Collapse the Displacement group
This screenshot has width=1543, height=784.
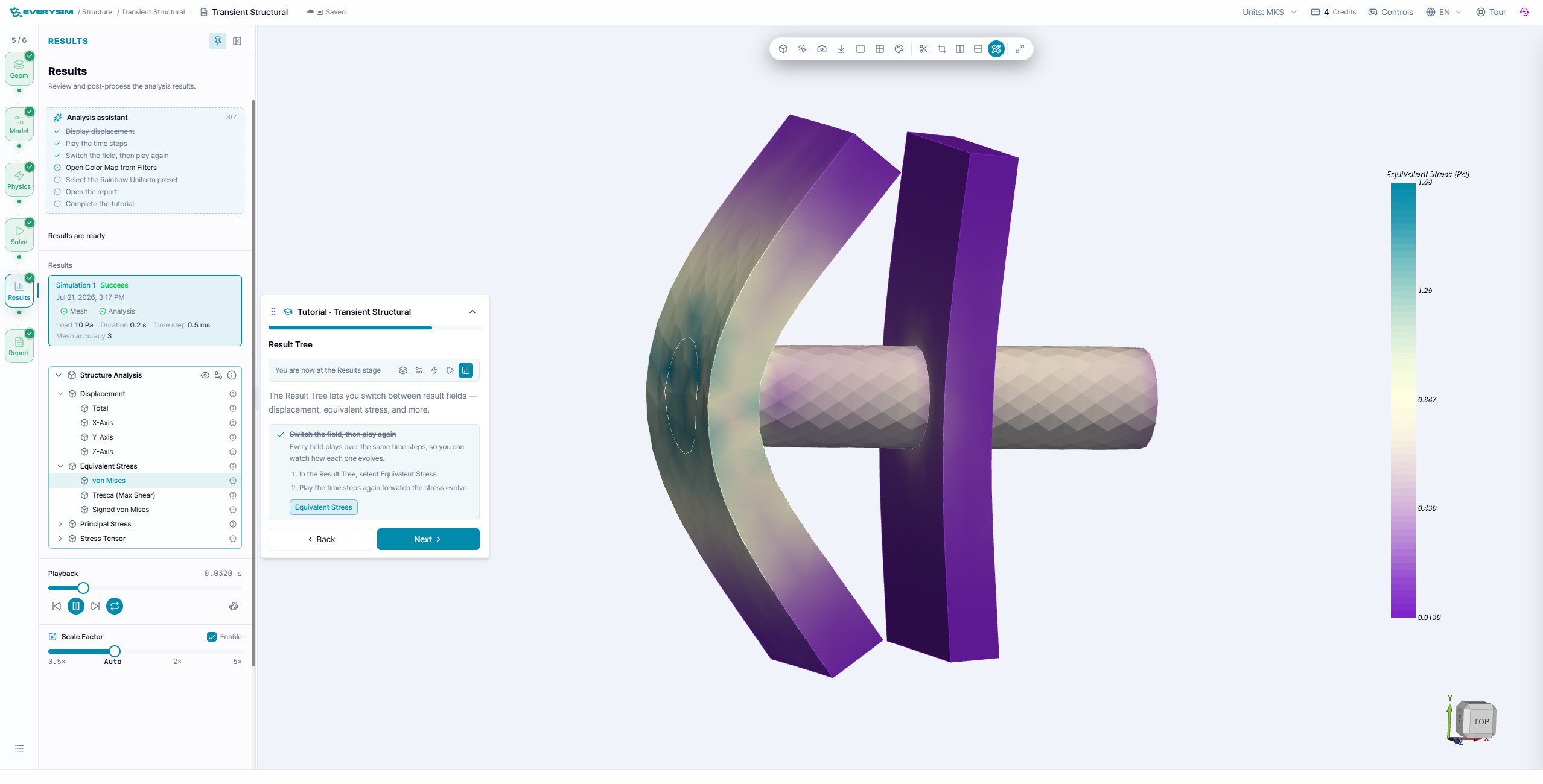click(60, 394)
